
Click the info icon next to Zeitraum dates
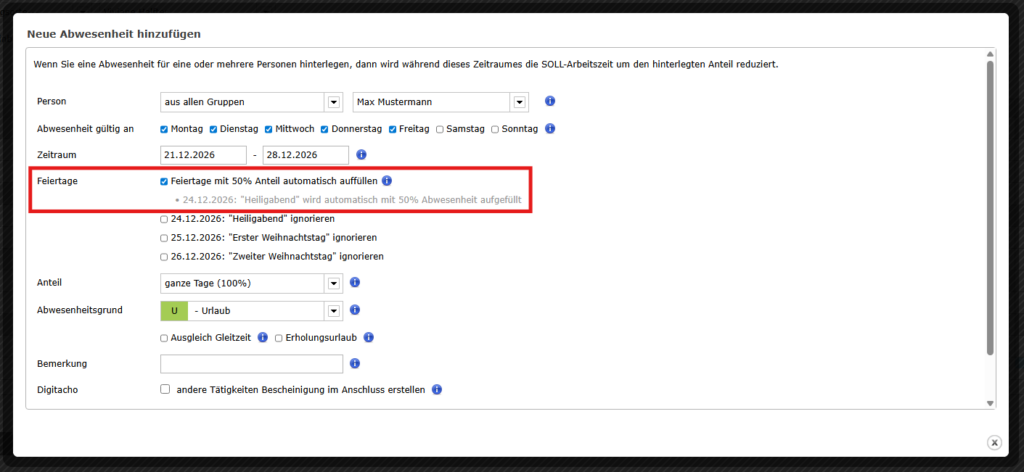362,155
